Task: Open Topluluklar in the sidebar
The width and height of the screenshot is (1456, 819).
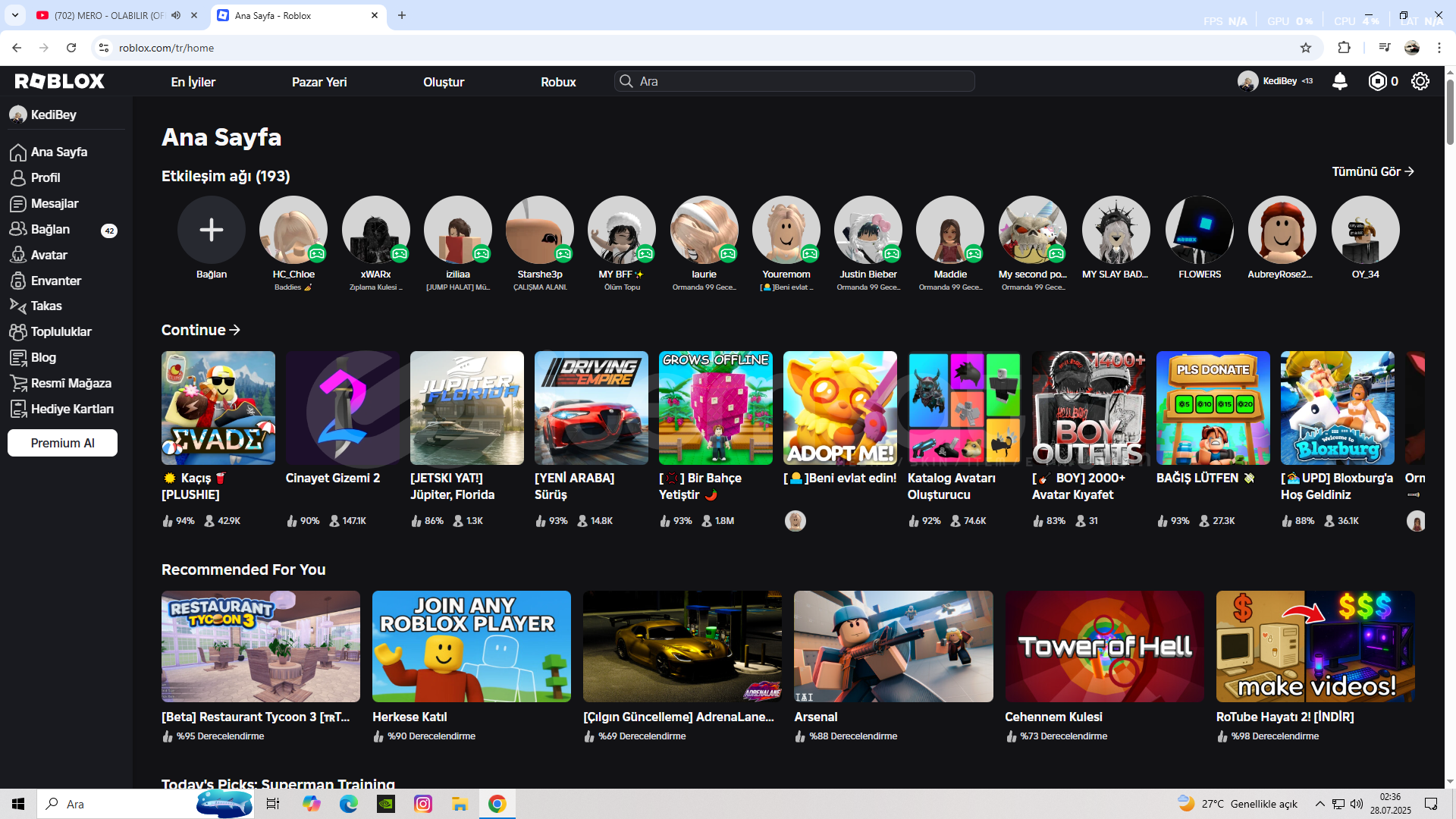Action: (61, 331)
